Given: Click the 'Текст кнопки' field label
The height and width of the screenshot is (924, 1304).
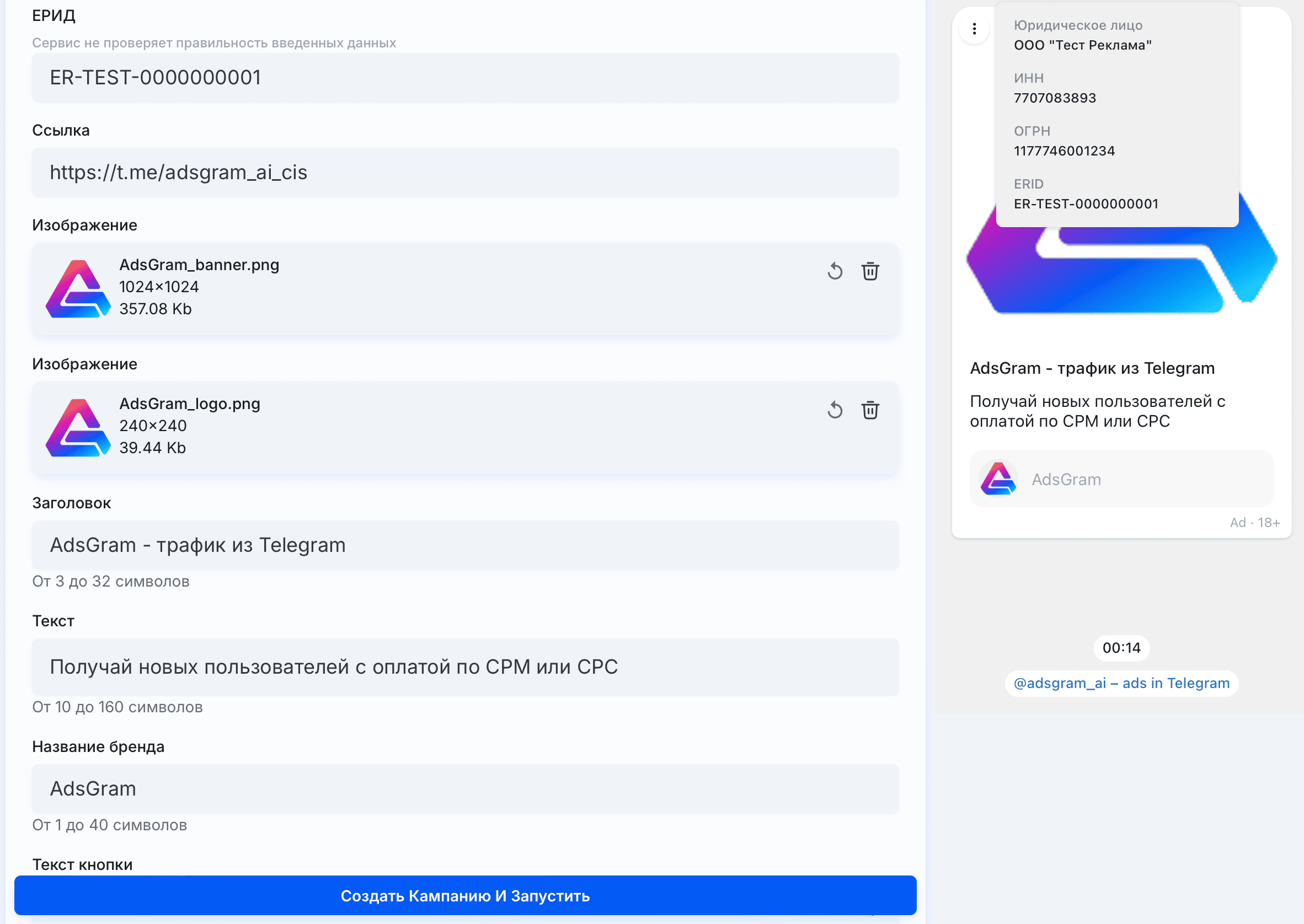Looking at the screenshot, I should (x=82, y=865).
